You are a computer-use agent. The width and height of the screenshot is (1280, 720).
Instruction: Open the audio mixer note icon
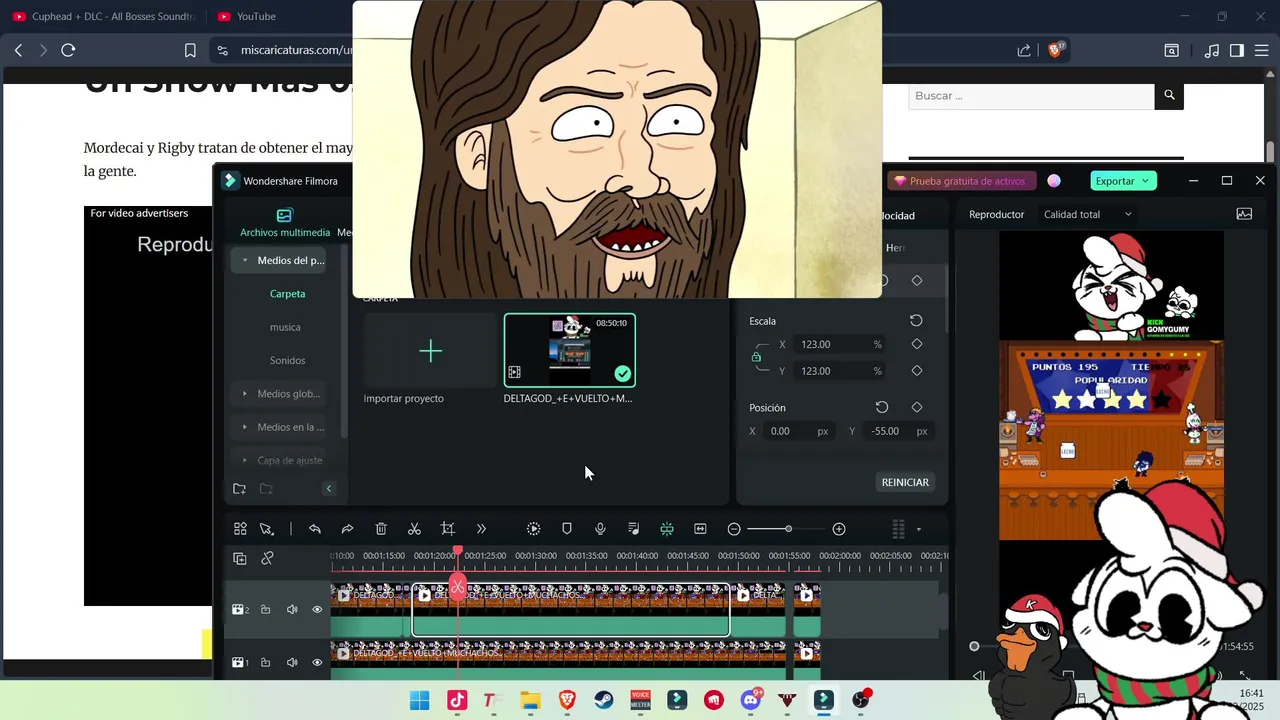(x=634, y=529)
